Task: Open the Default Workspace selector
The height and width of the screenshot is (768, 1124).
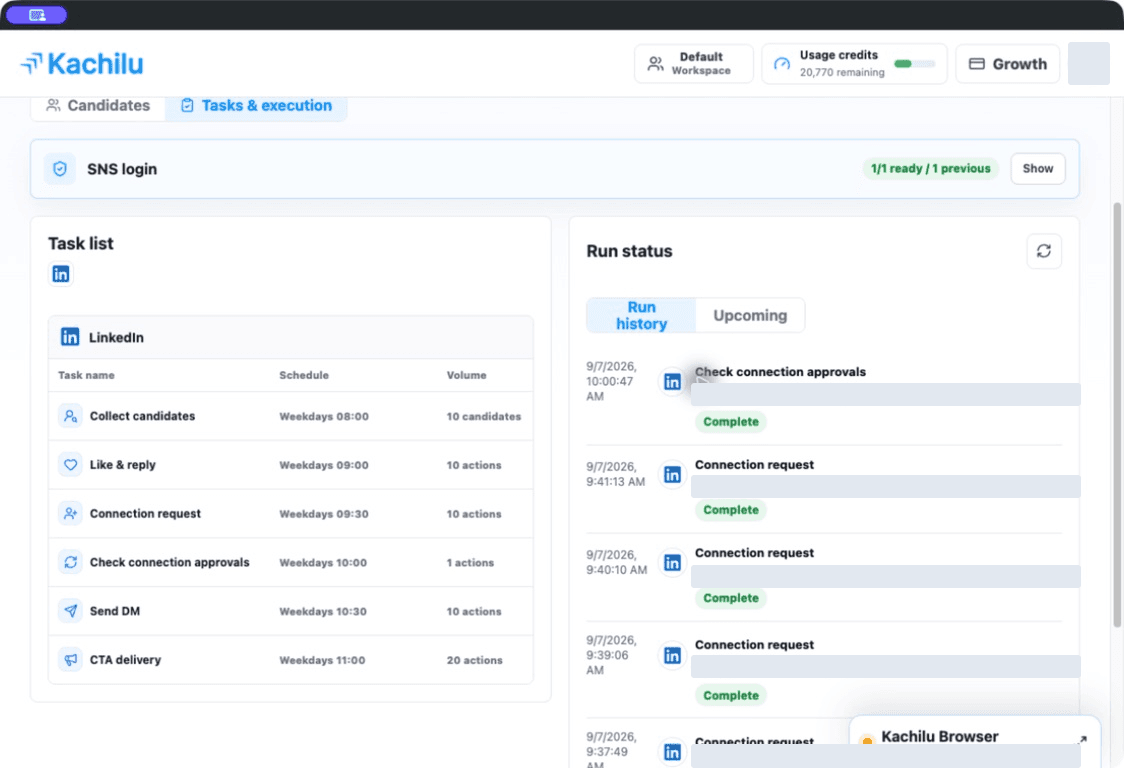Action: pyautogui.click(x=693, y=64)
